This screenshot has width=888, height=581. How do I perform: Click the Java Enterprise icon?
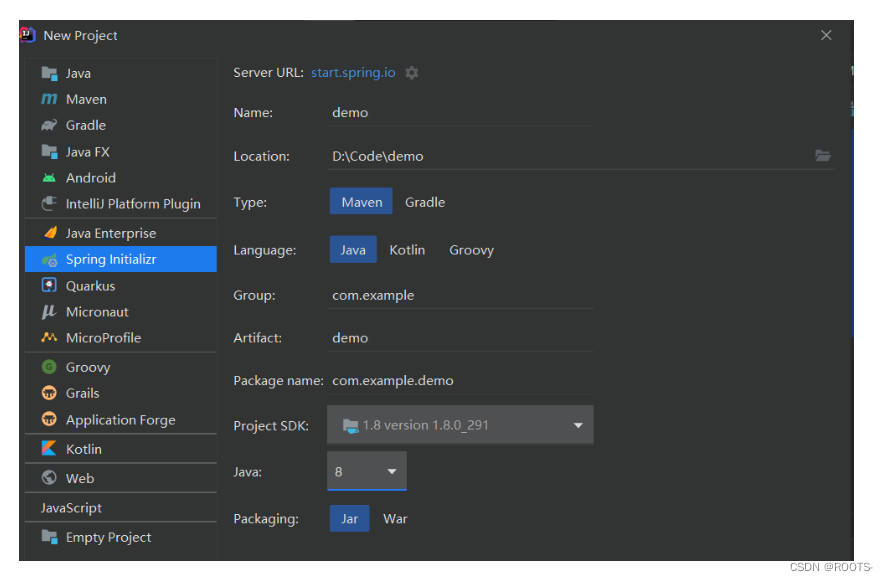click(50, 233)
